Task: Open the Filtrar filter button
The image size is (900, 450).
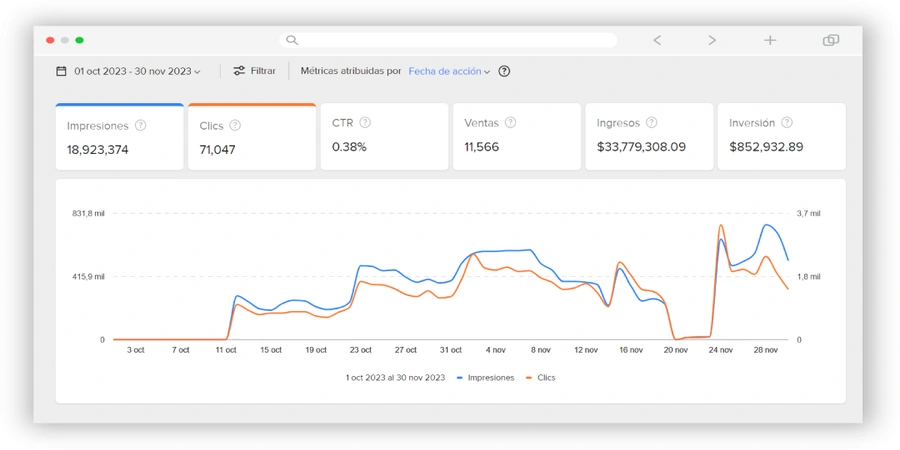Action: 254,71
